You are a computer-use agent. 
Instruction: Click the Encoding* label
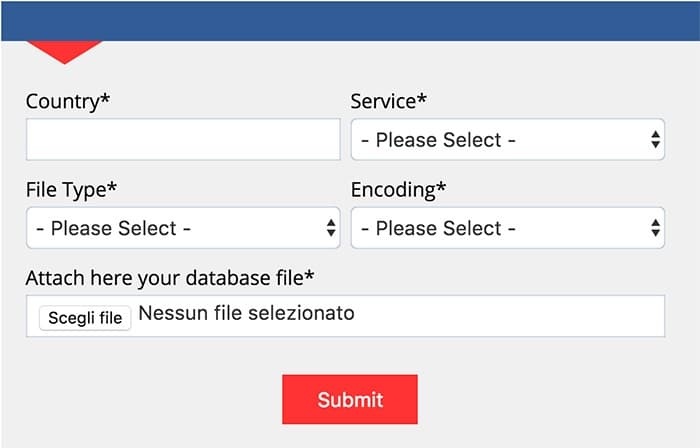coord(399,189)
